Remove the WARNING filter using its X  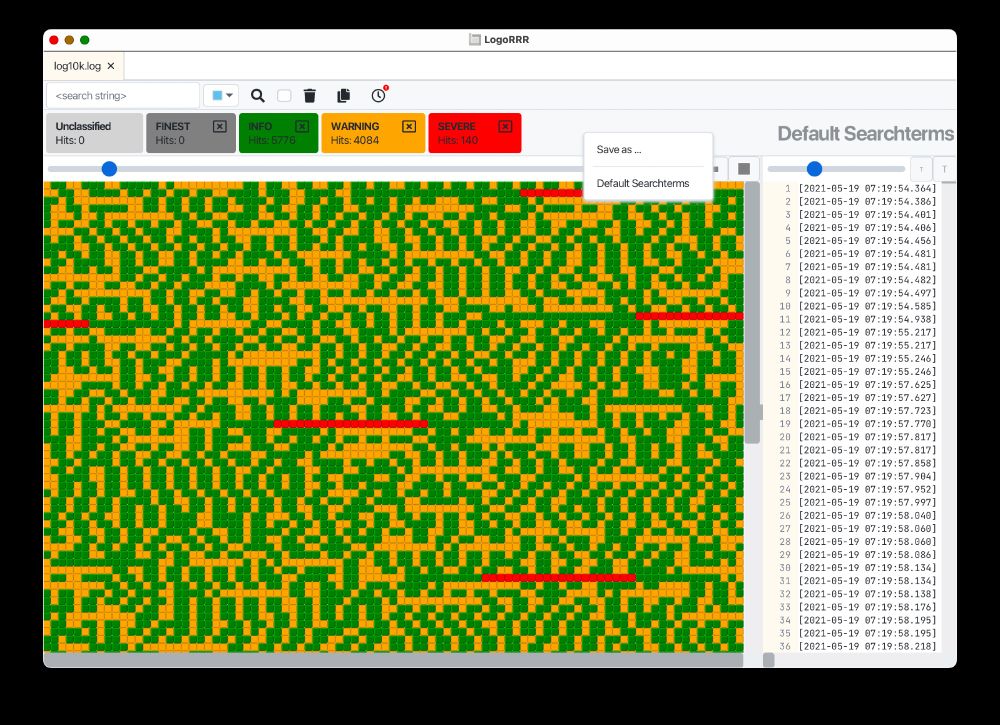click(409, 126)
